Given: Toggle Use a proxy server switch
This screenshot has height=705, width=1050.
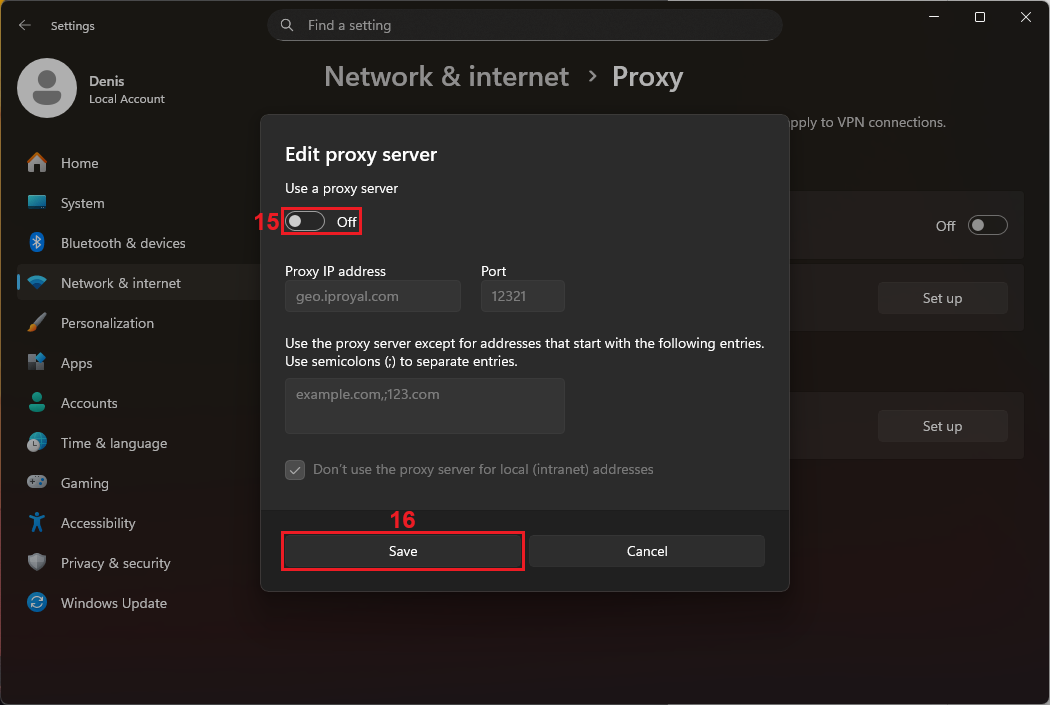Looking at the screenshot, I should [305, 222].
